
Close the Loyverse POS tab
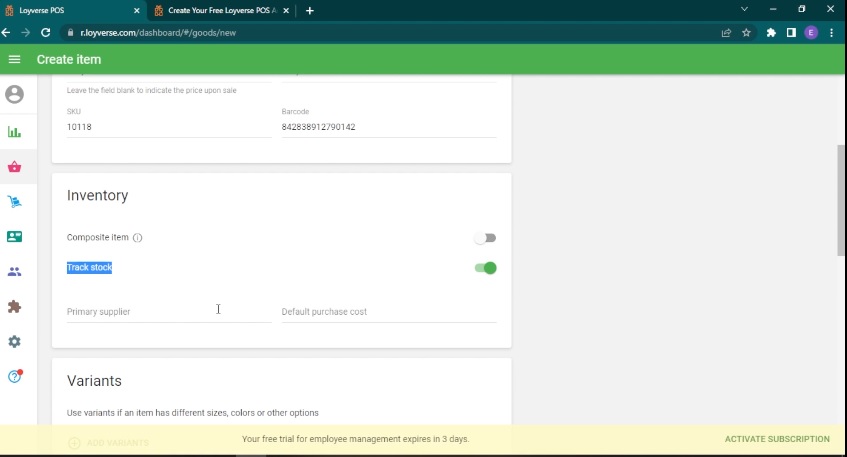coord(137,10)
